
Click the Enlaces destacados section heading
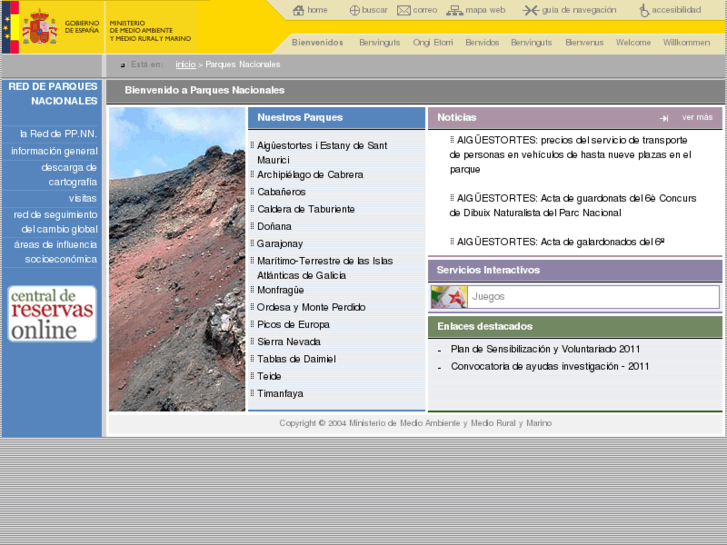coord(485,327)
